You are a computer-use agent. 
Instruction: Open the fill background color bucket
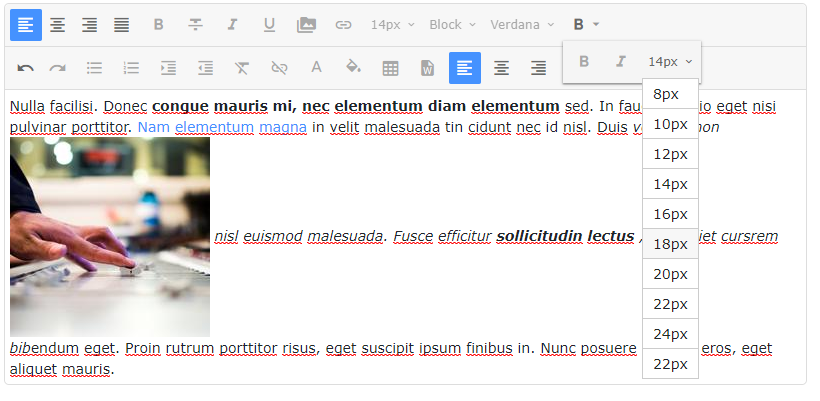click(354, 68)
